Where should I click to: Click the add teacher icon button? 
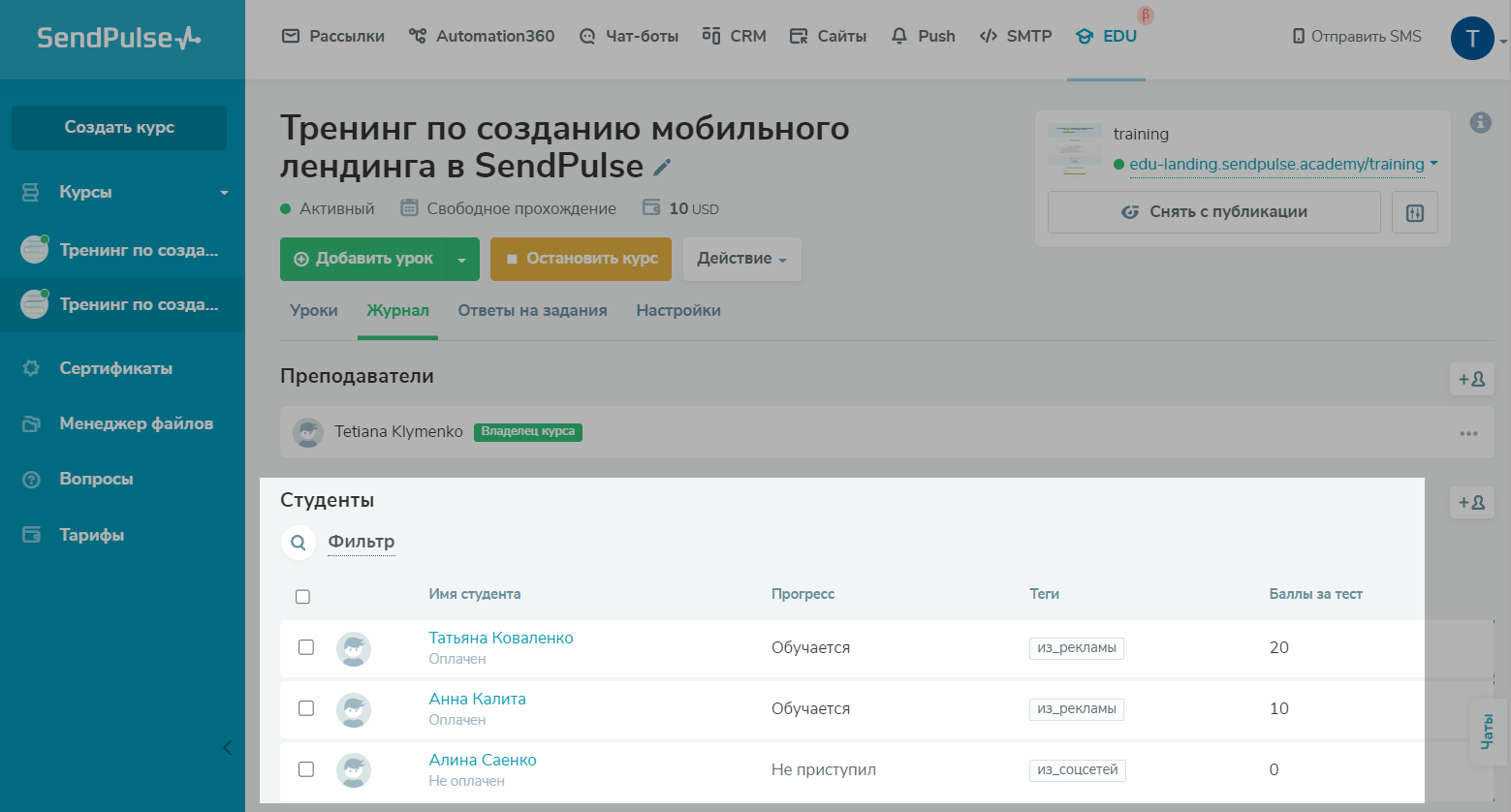click(1471, 379)
